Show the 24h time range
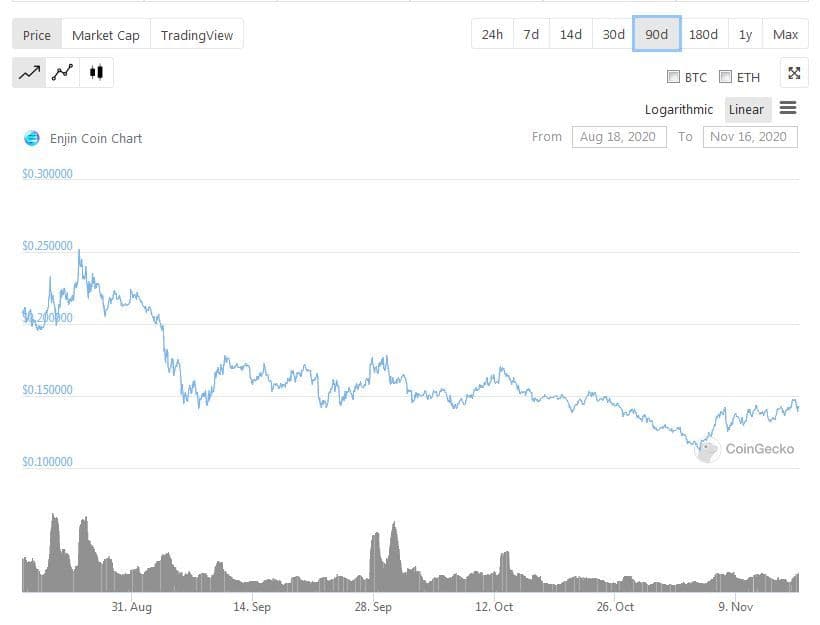This screenshot has width=820, height=625. point(492,34)
